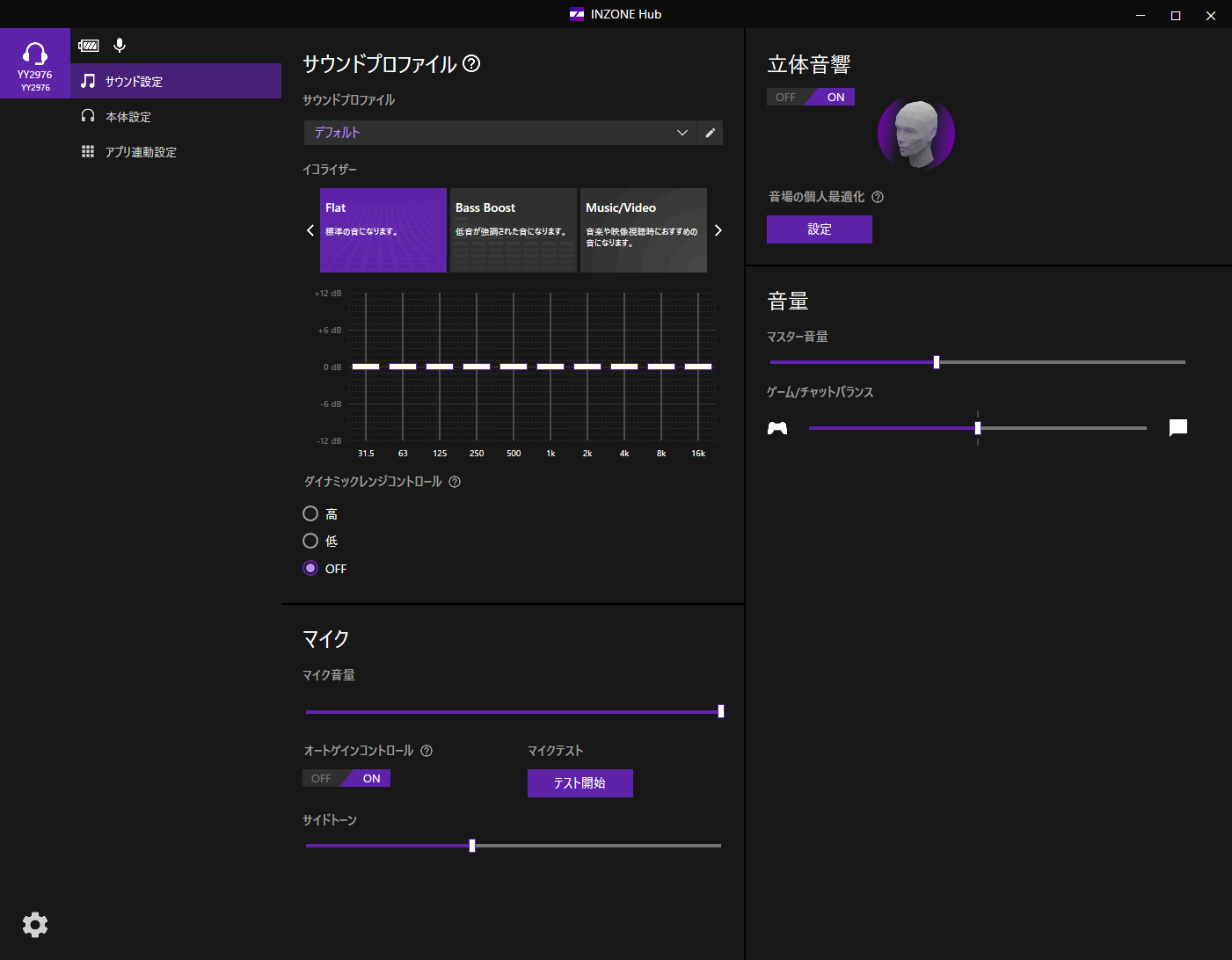Open help icon next to サウンドプロファイル heading
Image resolution: width=1232 pixels, height=960 pixels.
click(x=471, y=64)
